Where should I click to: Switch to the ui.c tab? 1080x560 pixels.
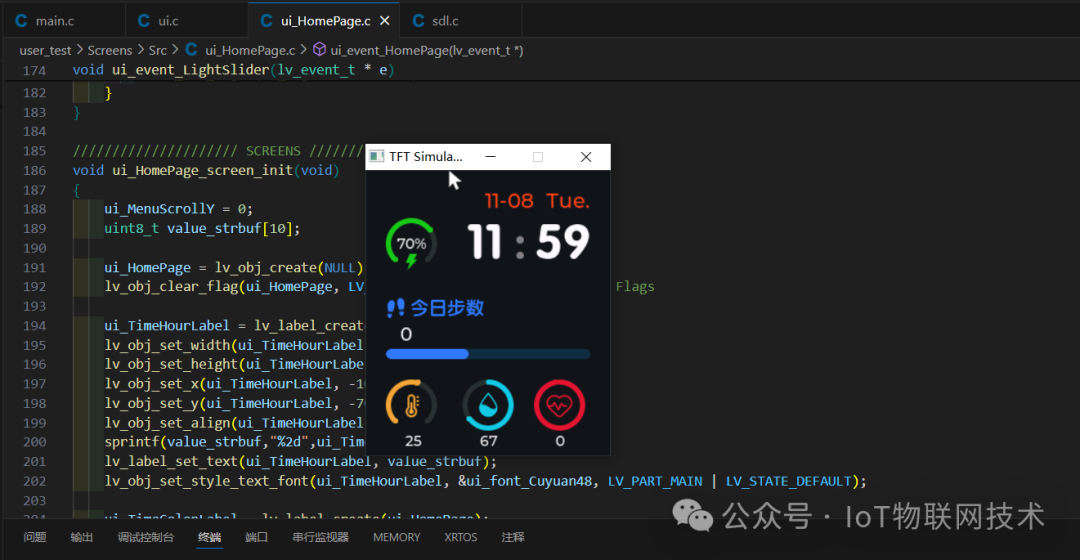(x=168, y=21)
